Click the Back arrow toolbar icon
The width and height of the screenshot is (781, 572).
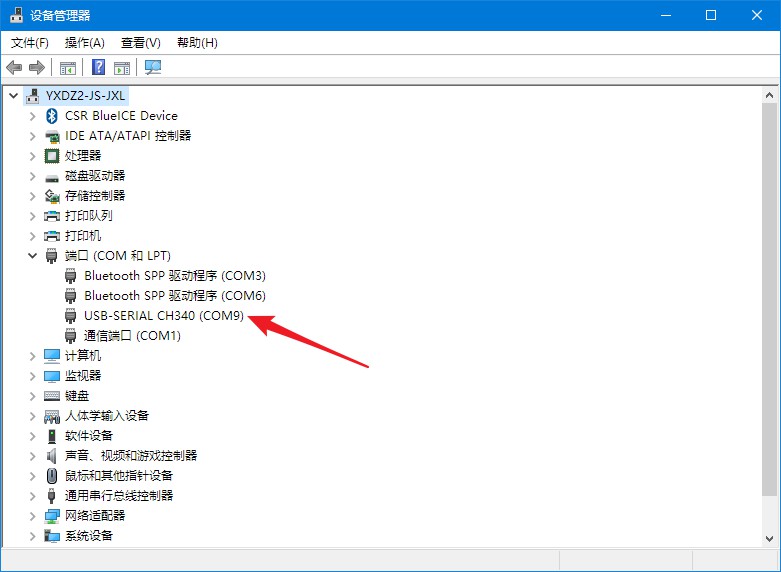coord(14,67)
